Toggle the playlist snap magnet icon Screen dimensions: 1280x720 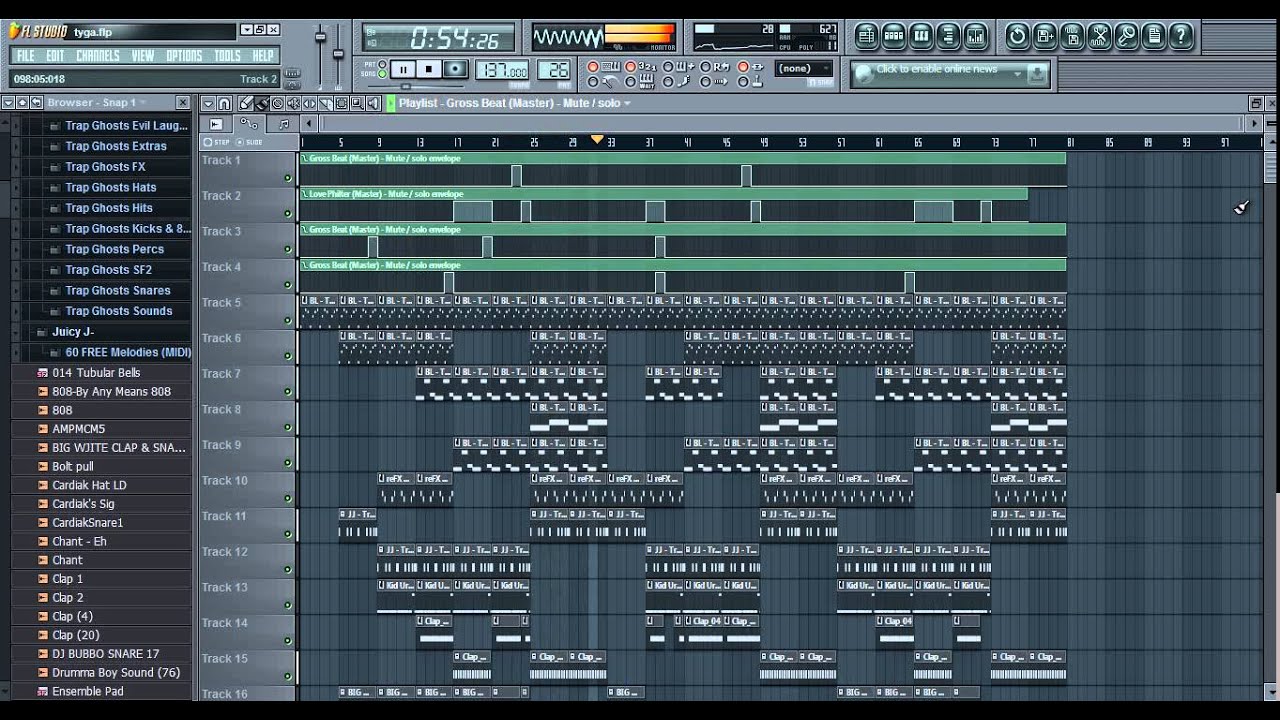point(224,103)
